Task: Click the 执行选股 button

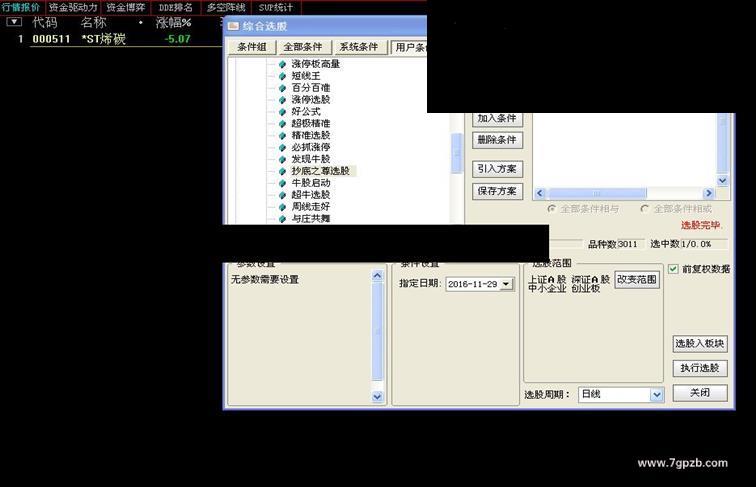Action: [x=700, y=368]
